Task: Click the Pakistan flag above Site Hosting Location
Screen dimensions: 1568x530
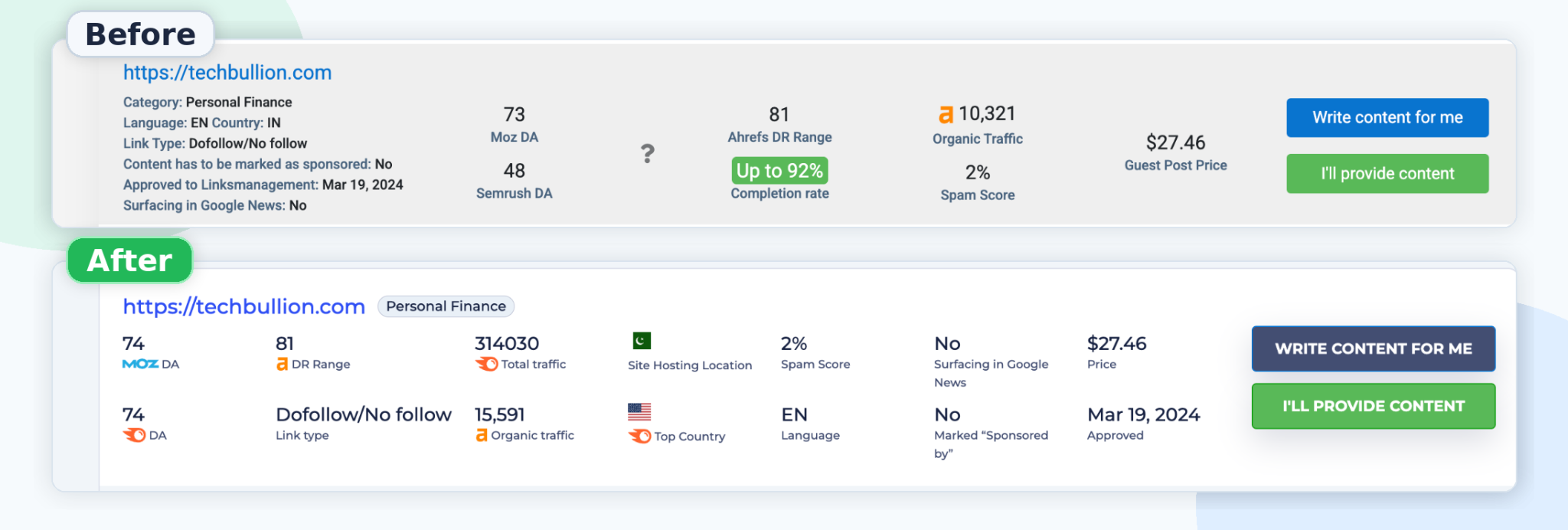Action: 642,340
